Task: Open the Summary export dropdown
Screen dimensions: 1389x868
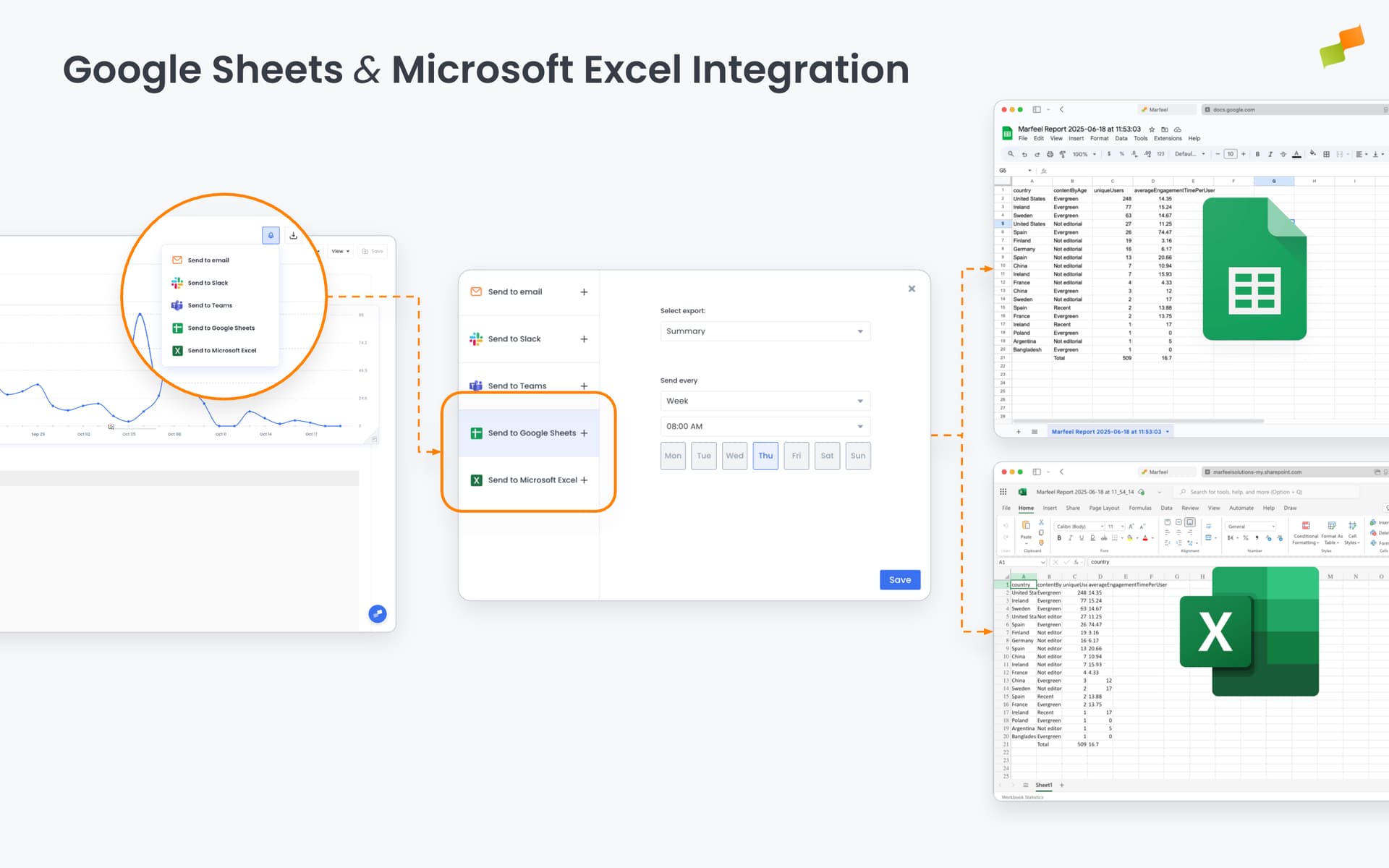Action: [x=765, y=331]
